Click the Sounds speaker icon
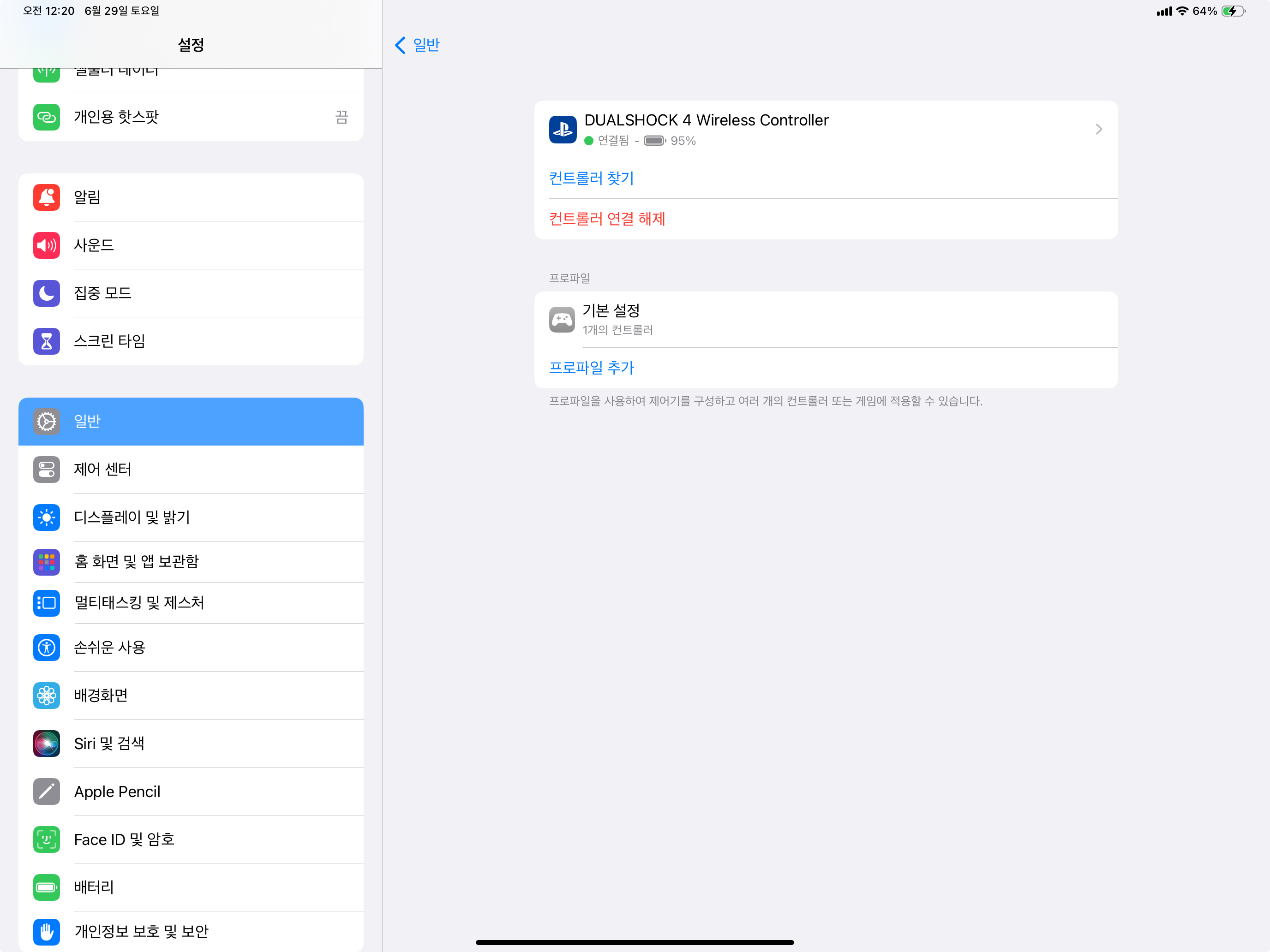 [47, 245]
